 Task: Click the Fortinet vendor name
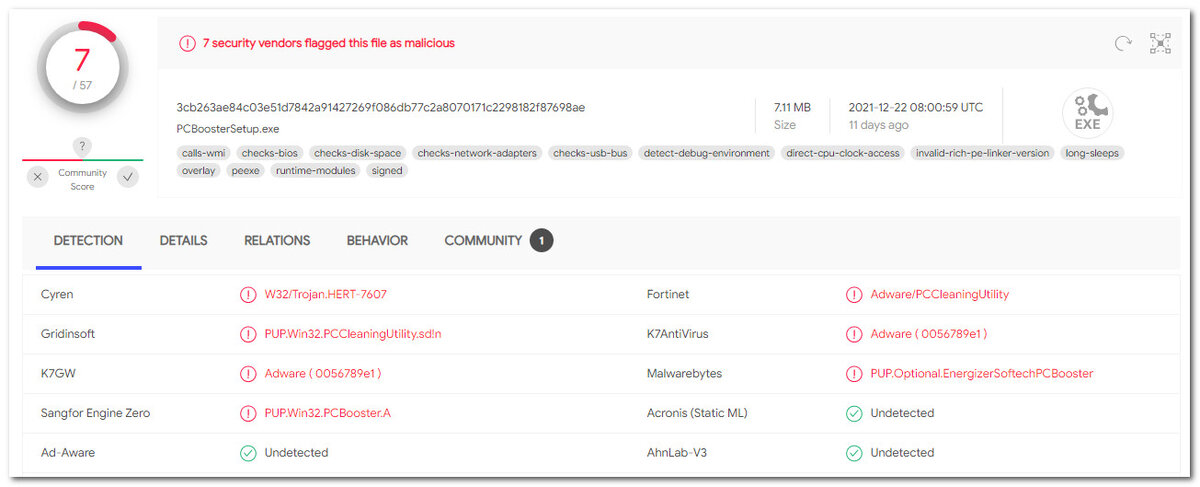pos(668,295)
